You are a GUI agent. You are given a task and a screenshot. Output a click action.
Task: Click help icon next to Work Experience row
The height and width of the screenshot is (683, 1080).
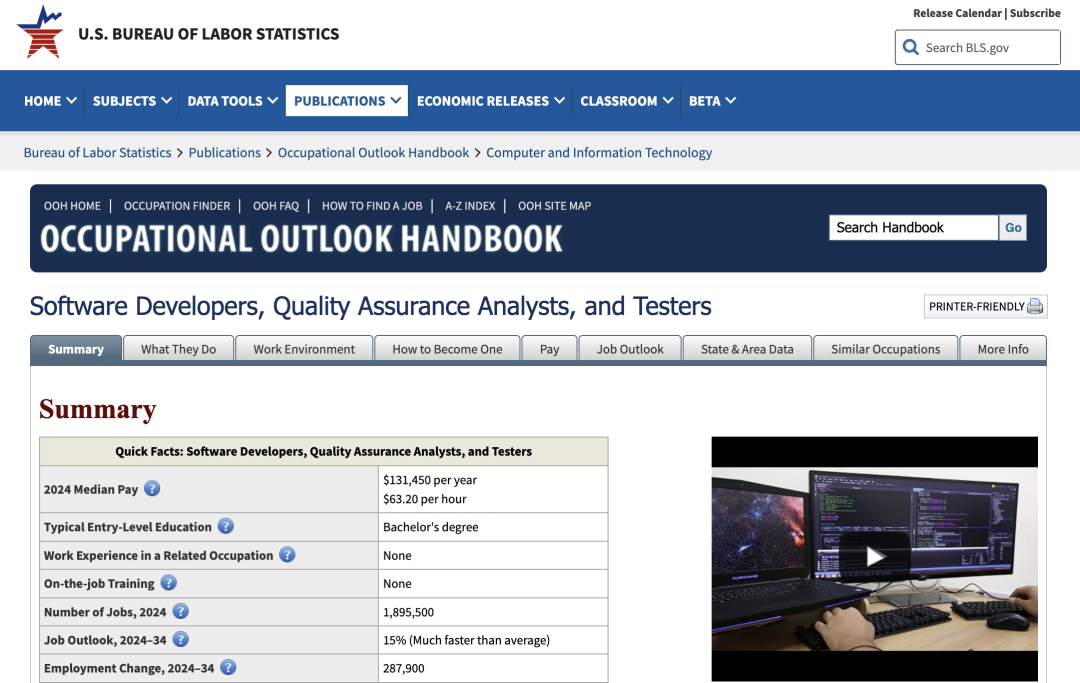(x=287, y=555)
